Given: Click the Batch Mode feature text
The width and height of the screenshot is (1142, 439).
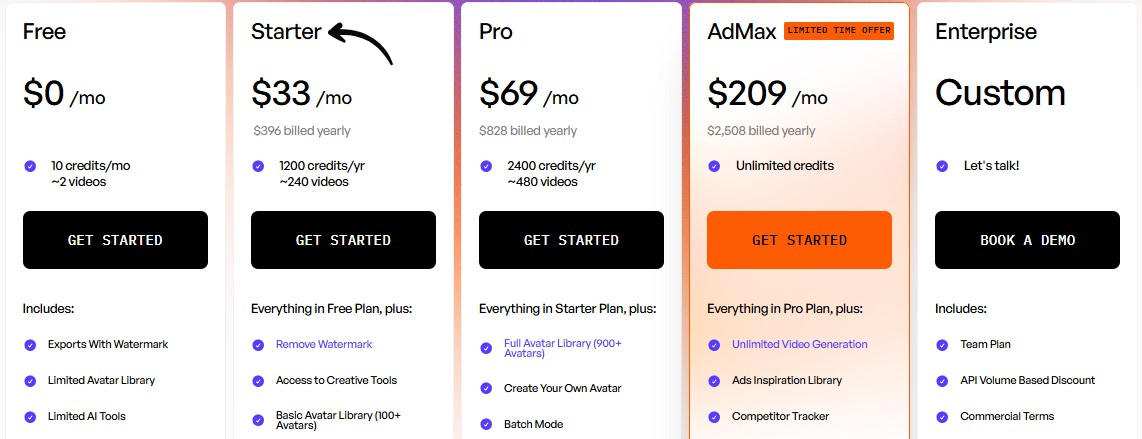Looking at the screenshot, I should point(532,424).
